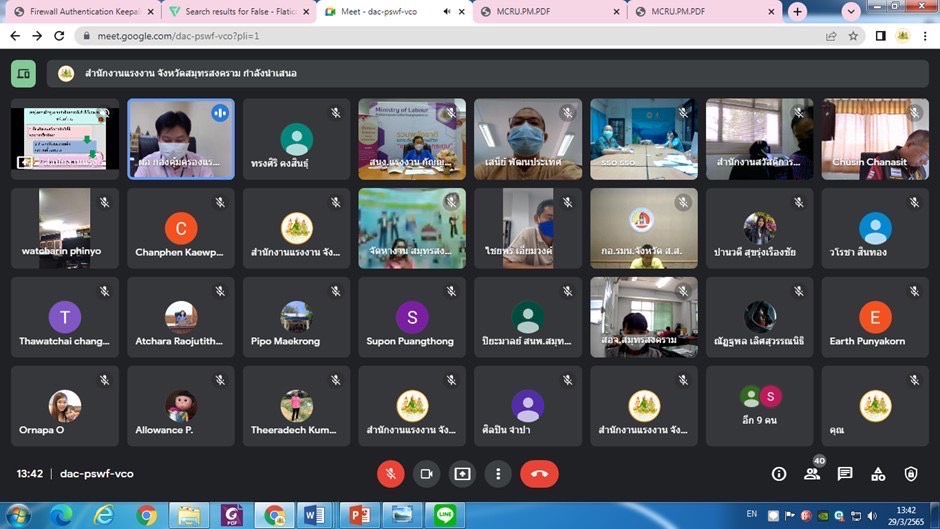The image size is (940, 529).
Task: Open the meeting details info icon
Action: click(x=778, y=474)
